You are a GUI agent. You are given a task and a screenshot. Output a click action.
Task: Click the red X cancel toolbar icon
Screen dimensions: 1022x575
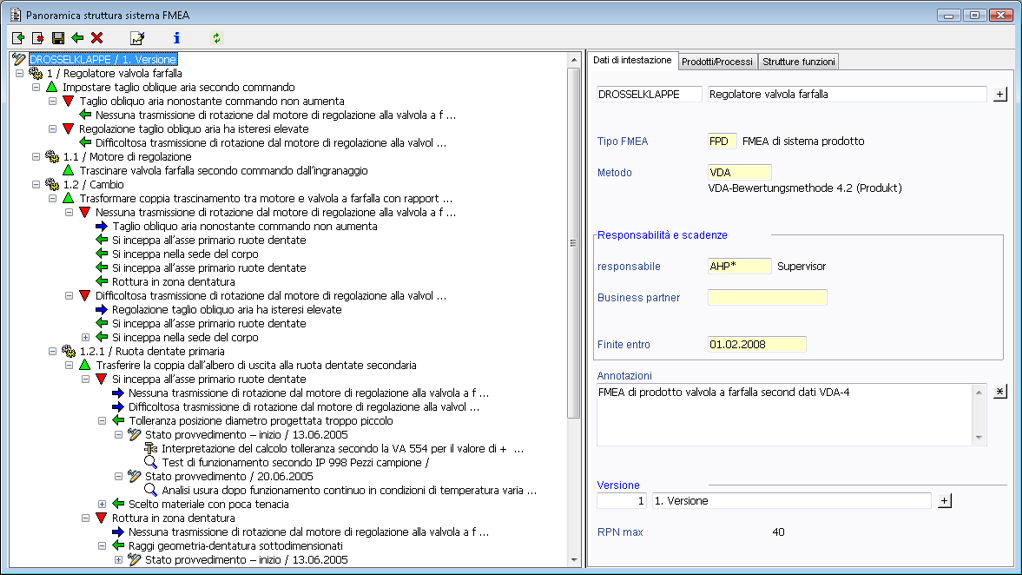[x=97, y=38]
